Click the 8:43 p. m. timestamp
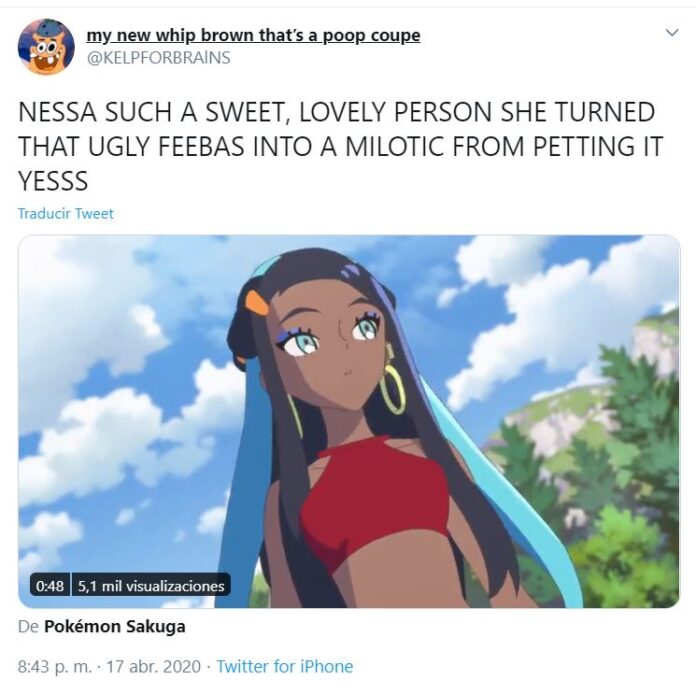 point(55,666)
